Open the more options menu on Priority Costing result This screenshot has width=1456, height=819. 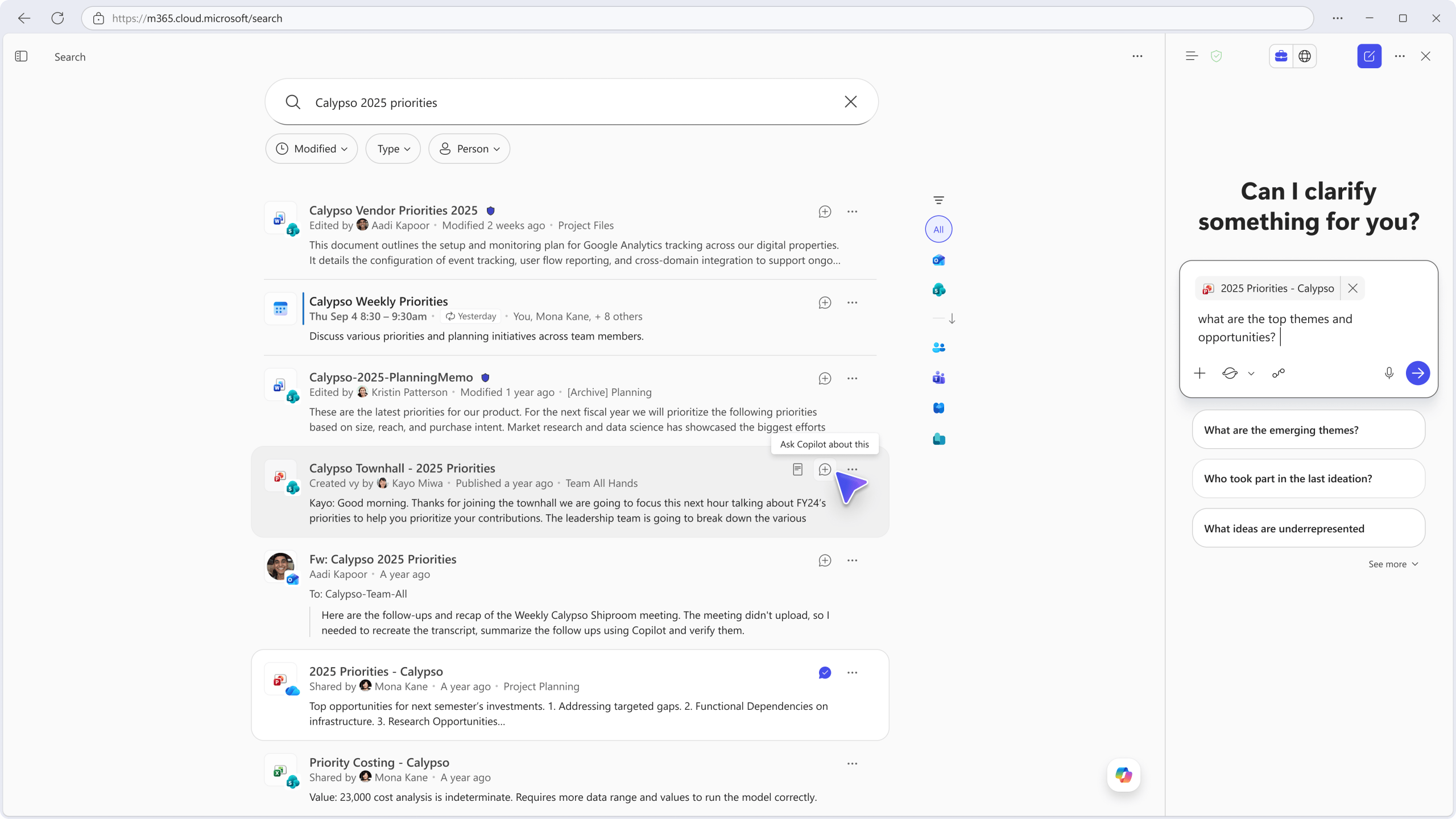pyautogui.click(x=851, y=763)
